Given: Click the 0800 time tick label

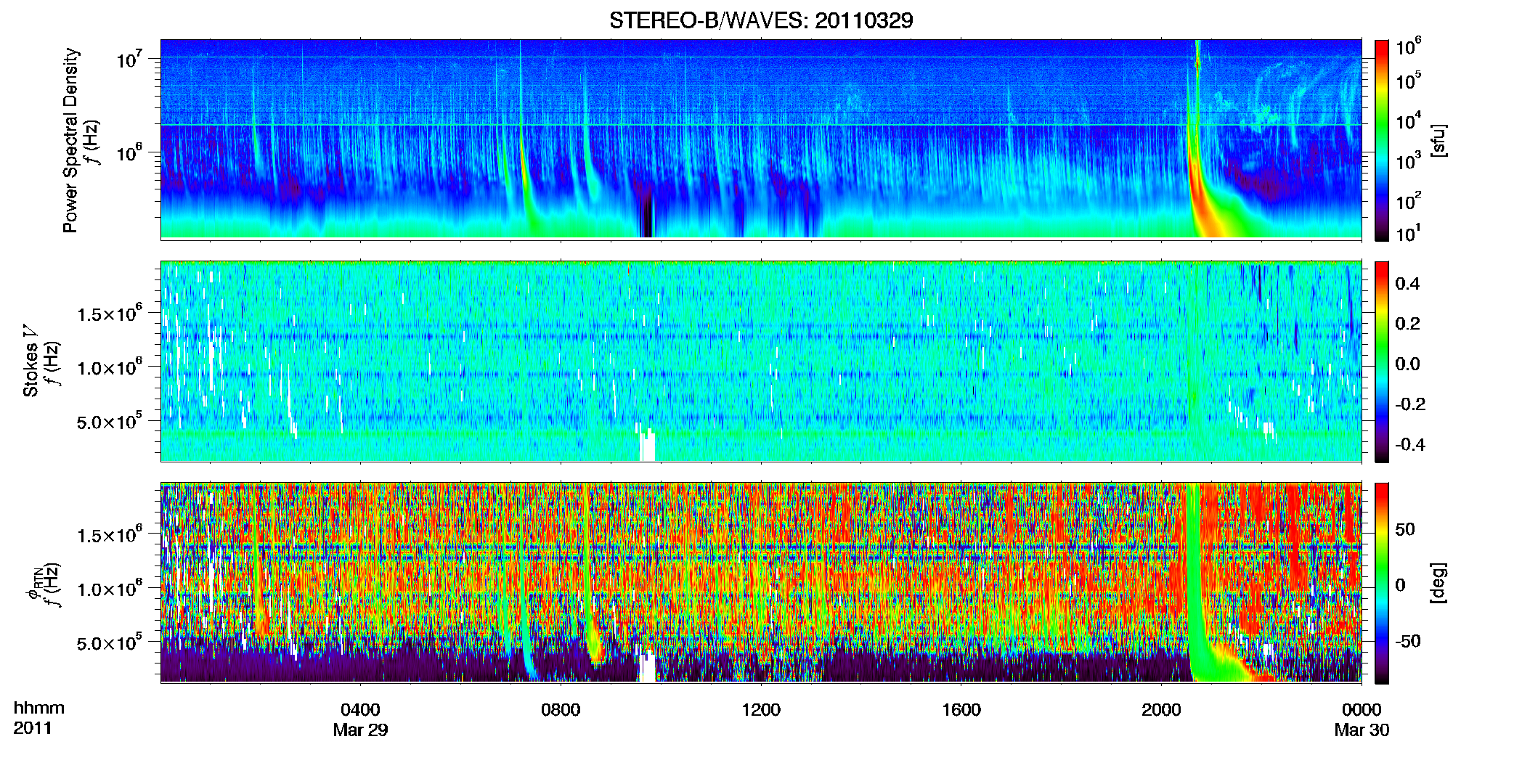Looking at the screenshot, I should point(561,709).
